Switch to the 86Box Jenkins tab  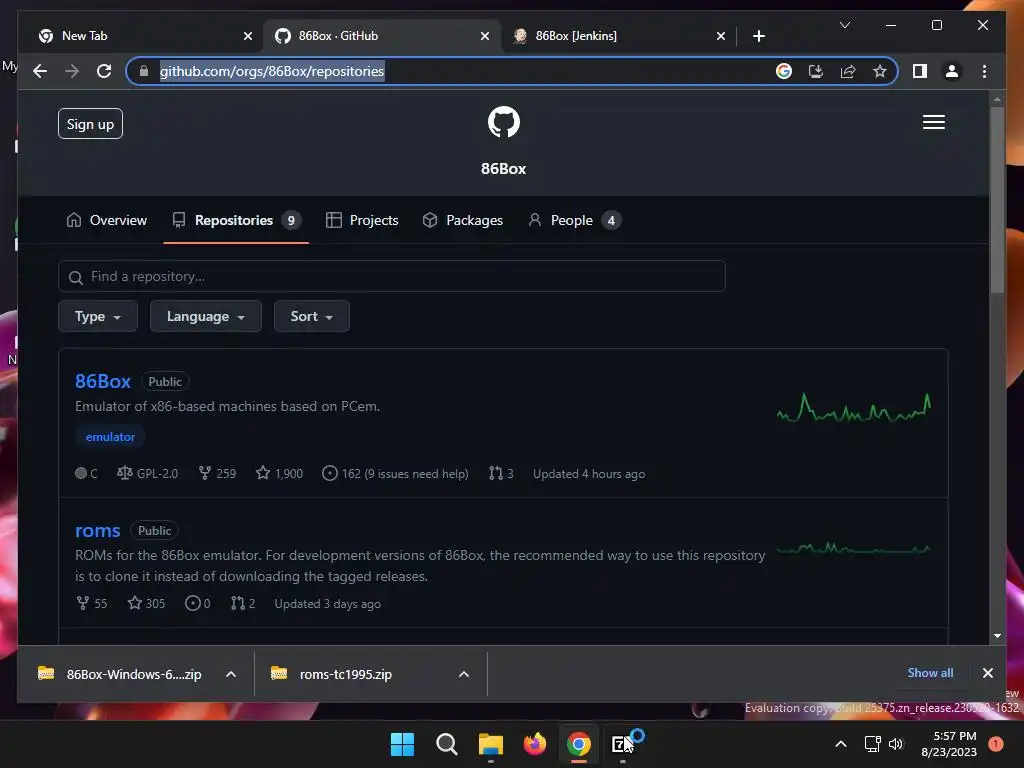(x=619, y=36)
